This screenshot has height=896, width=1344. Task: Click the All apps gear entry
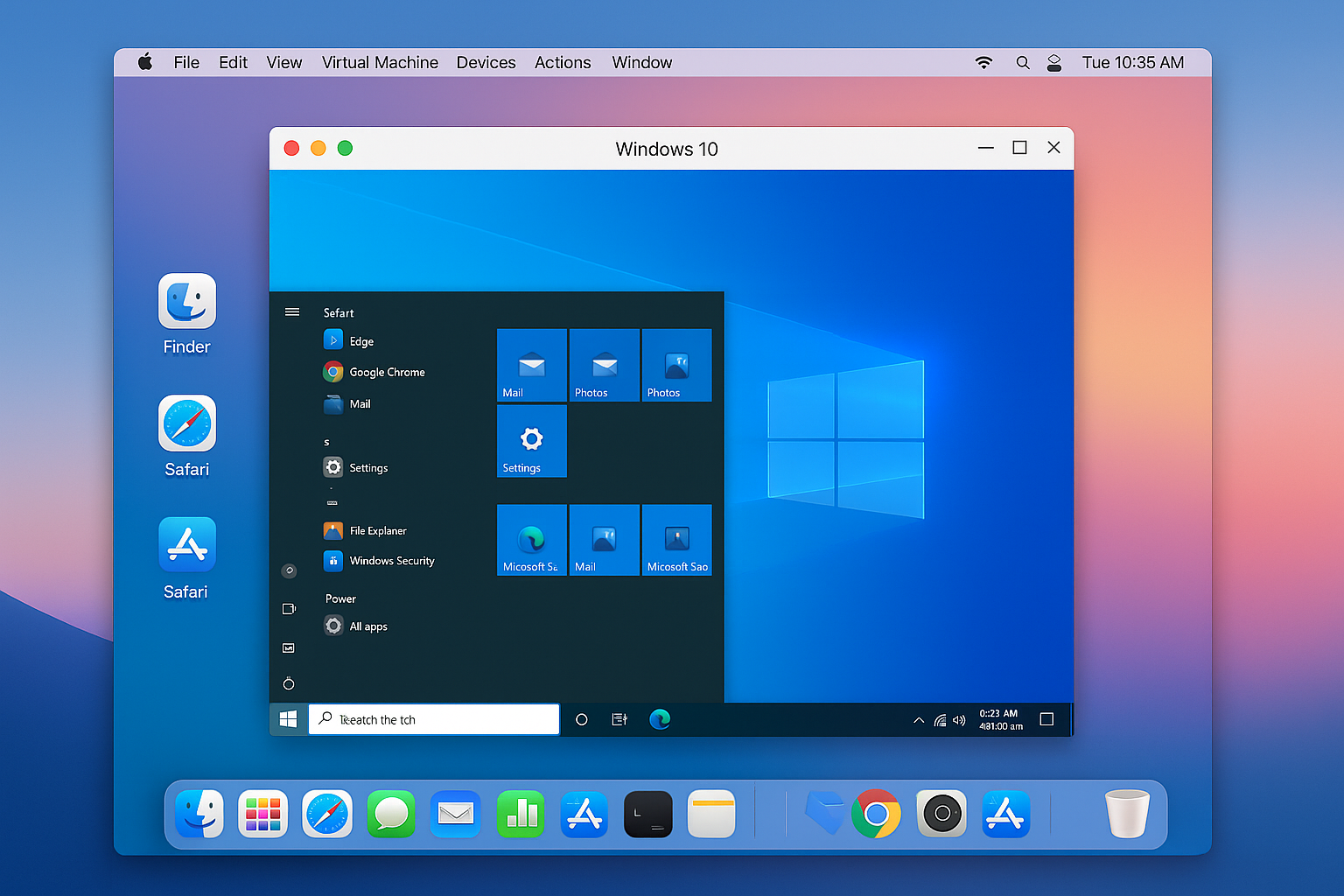(355, 626)
